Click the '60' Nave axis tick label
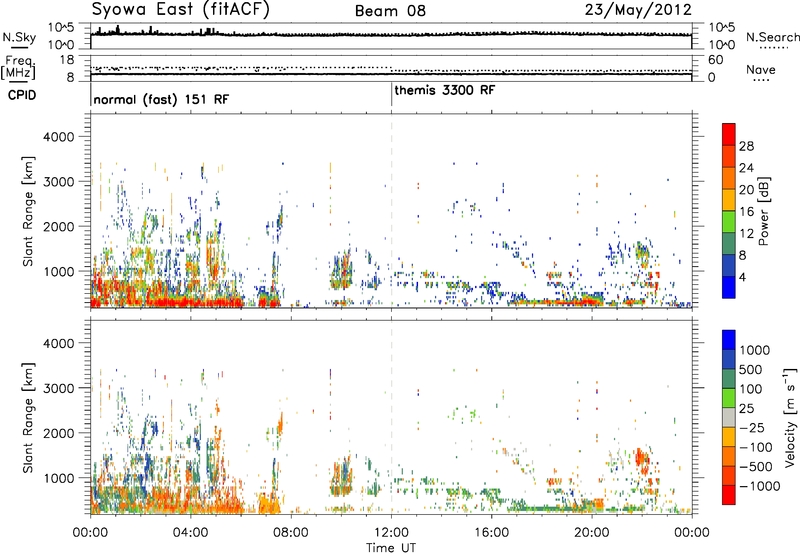The height and width of the screenshot is (554, 800). click(715, 60)
